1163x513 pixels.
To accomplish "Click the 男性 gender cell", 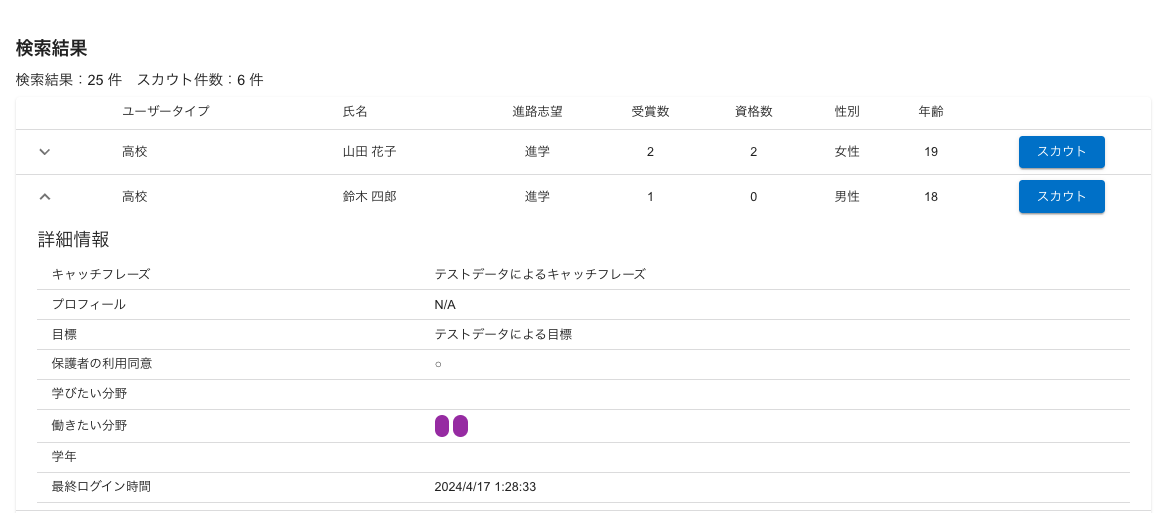I will coord(847,196).
